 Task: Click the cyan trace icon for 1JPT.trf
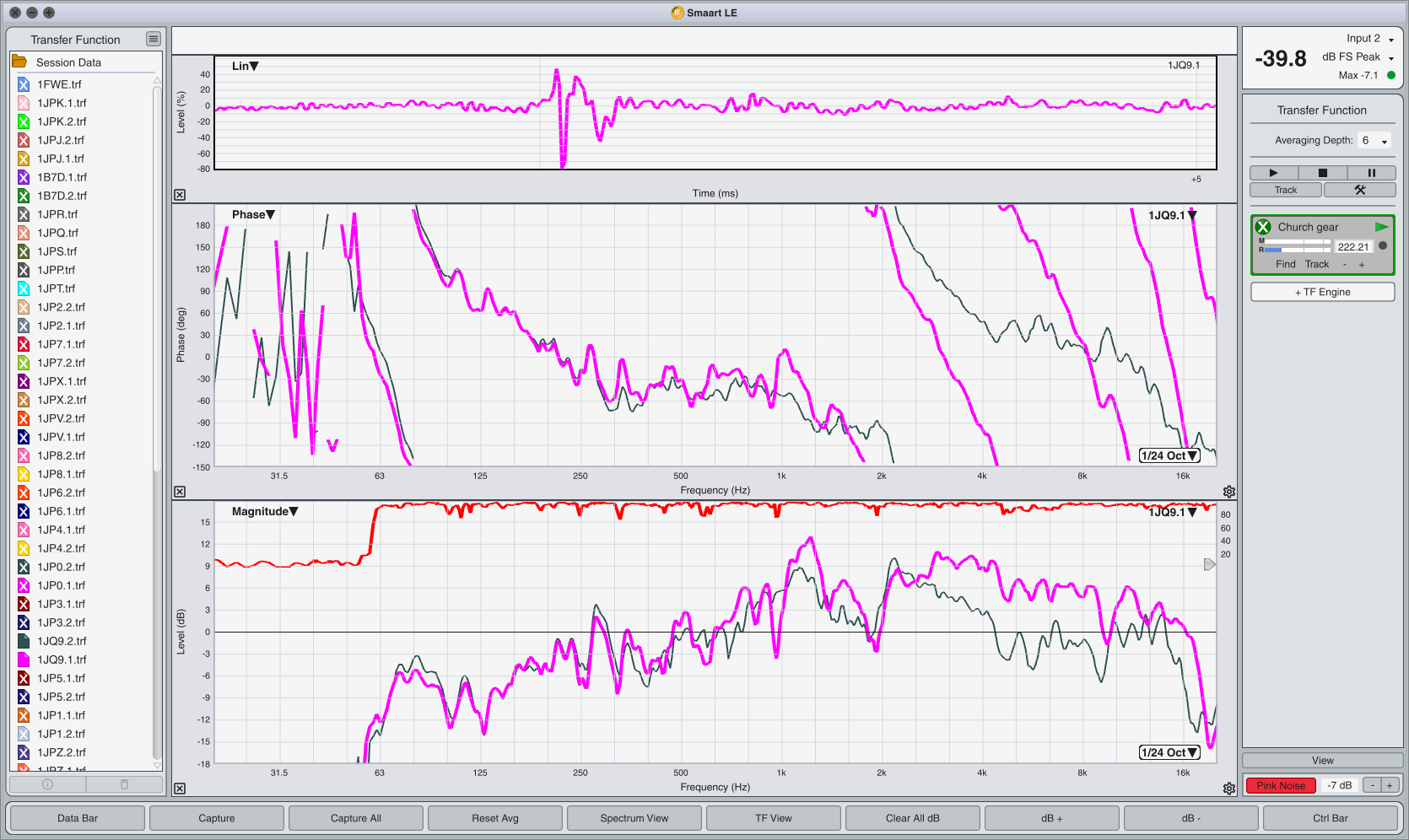pos(24,288)
